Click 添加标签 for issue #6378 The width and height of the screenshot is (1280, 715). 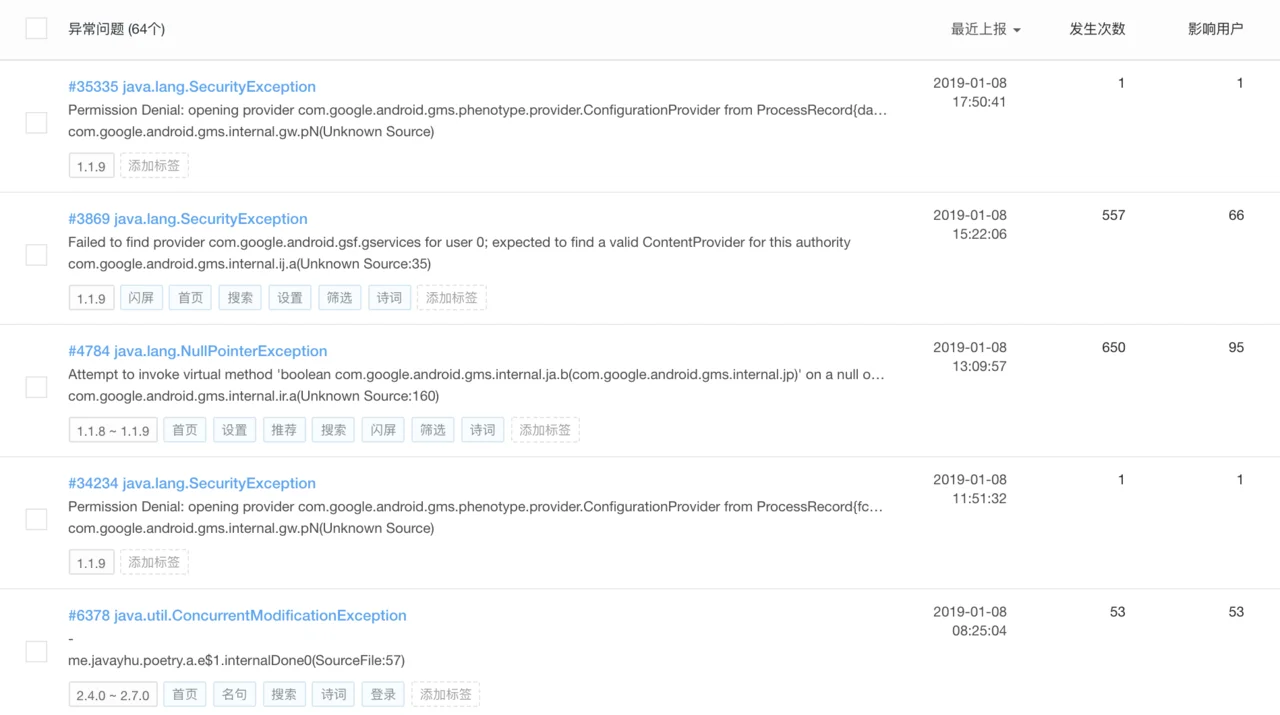(x=446, y=694)
